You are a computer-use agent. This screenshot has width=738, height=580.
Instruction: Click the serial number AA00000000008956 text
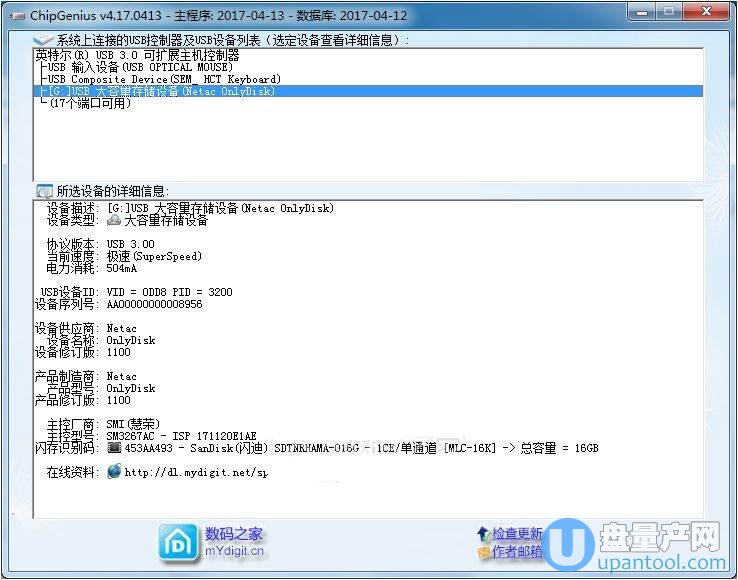[x=154, y=304]
